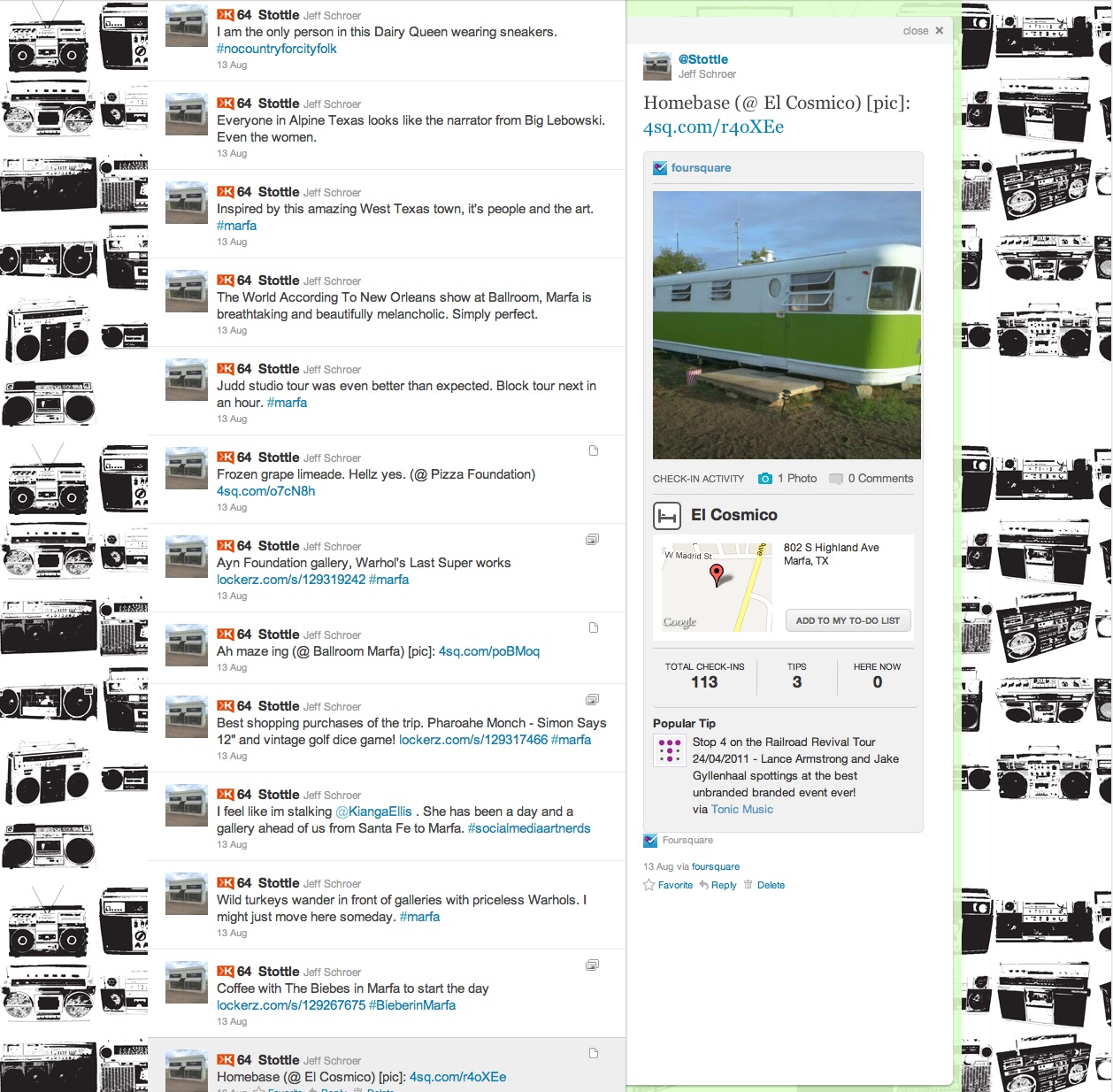Click the small Foursquare icon below the card
Screen dimensions: 1113x1092
(x=650, y=841)
